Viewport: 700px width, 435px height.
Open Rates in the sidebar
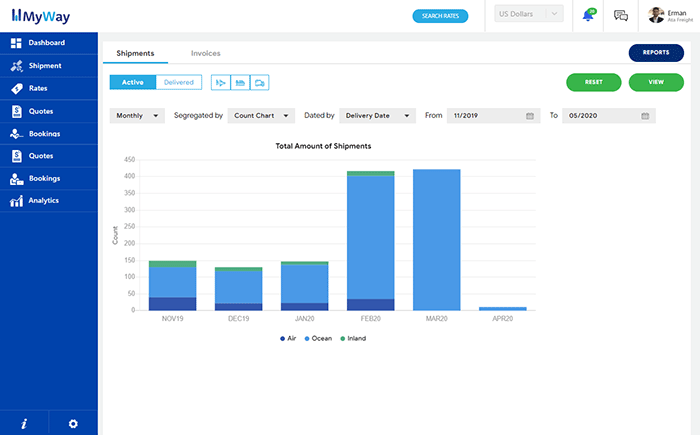[49, 88]
